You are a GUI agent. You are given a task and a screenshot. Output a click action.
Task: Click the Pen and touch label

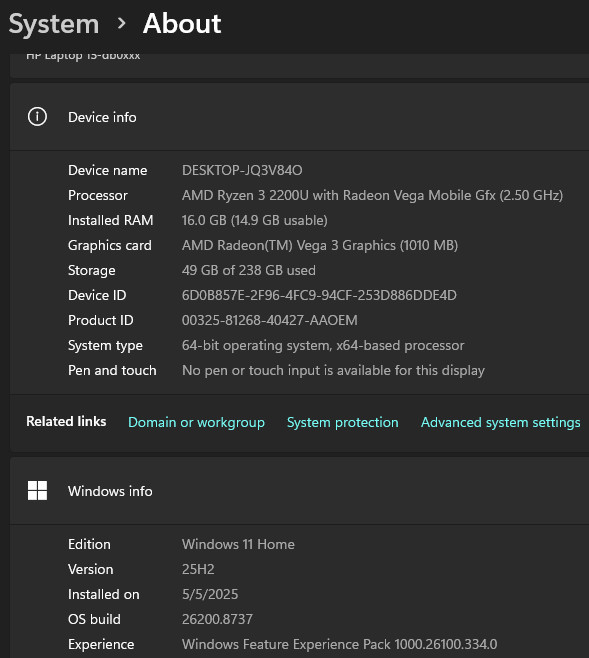[x=112, y=370]
